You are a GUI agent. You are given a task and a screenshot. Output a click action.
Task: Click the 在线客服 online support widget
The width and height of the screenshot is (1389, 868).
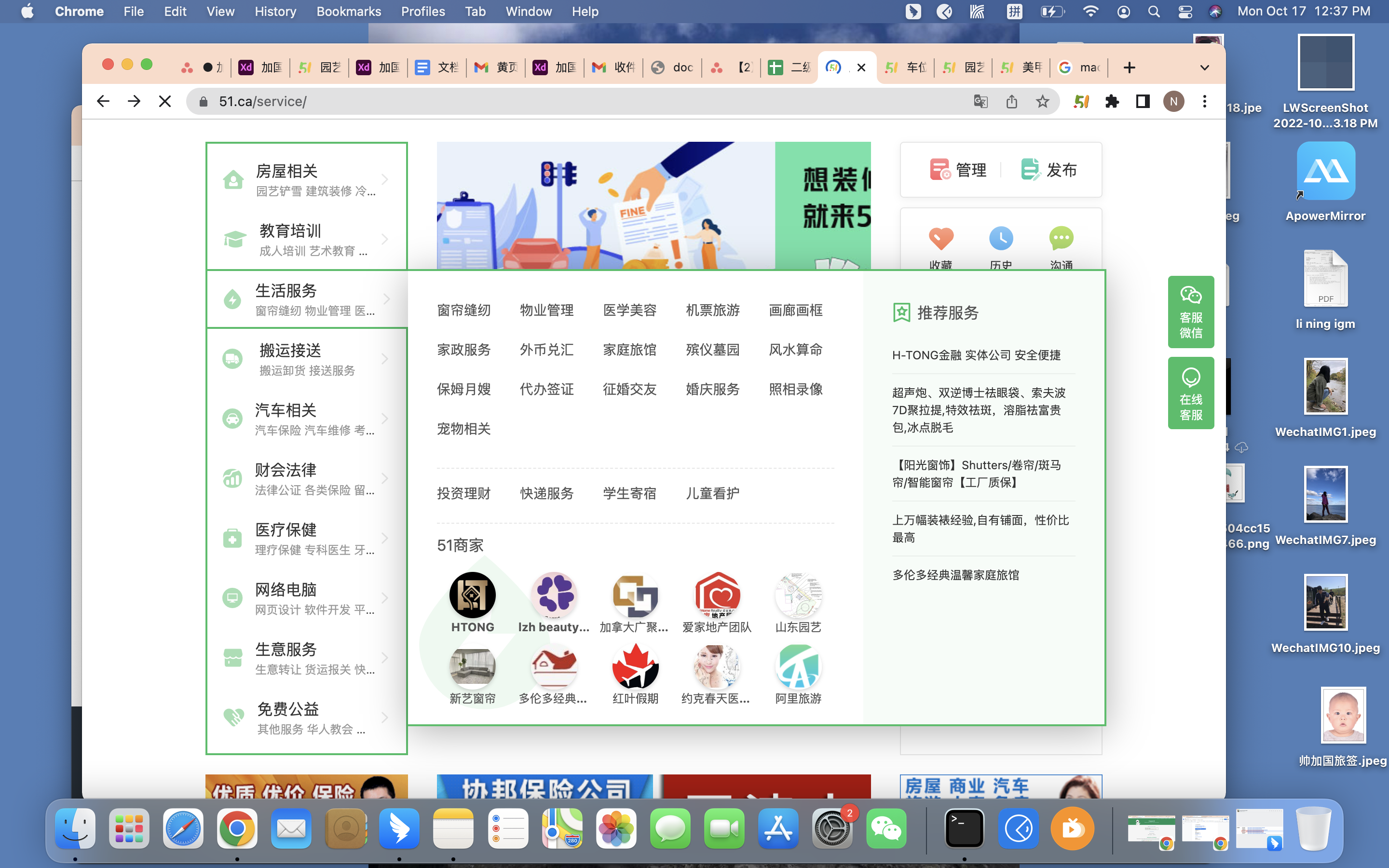tap(1191, 393)
